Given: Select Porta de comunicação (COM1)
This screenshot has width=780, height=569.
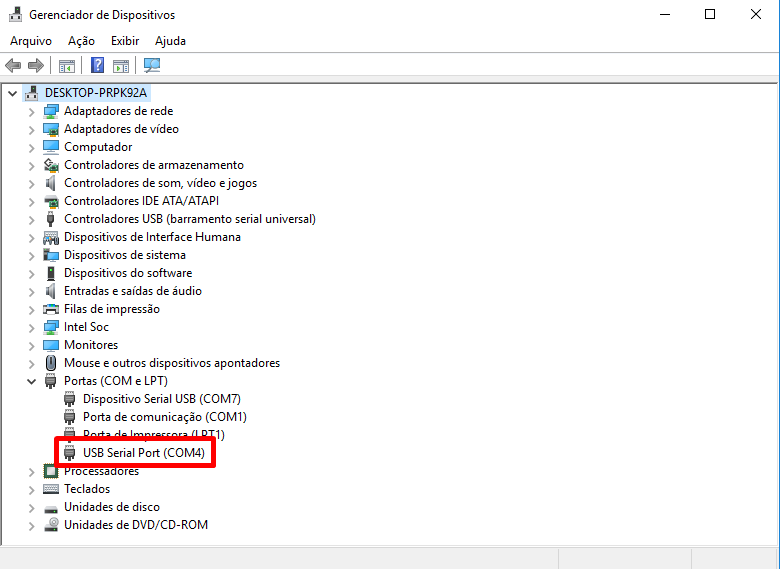Looking at the screenshot, I should pos(165,417).
